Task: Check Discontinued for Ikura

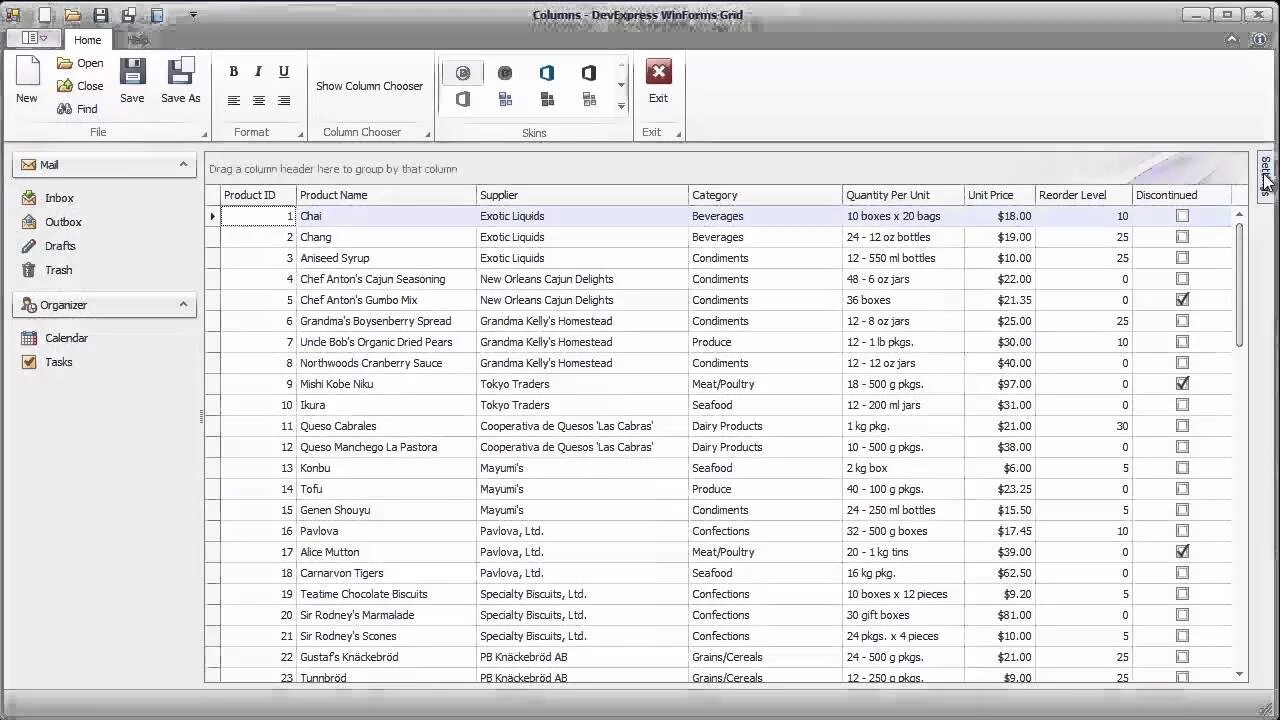Action: coord(1182,405)
